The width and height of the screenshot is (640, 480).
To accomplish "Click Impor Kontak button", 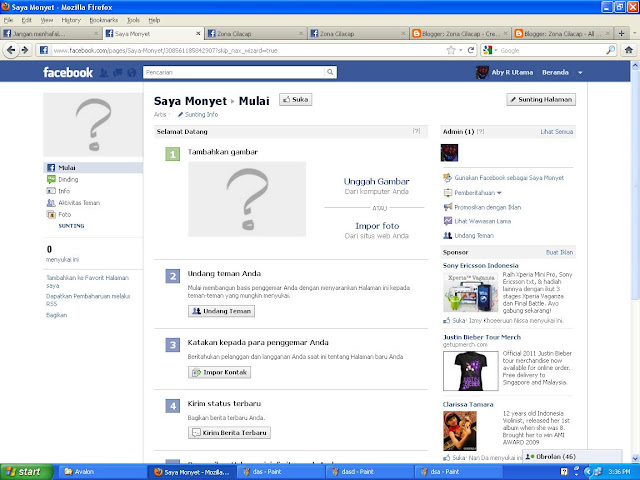I will tap(219, 372).
